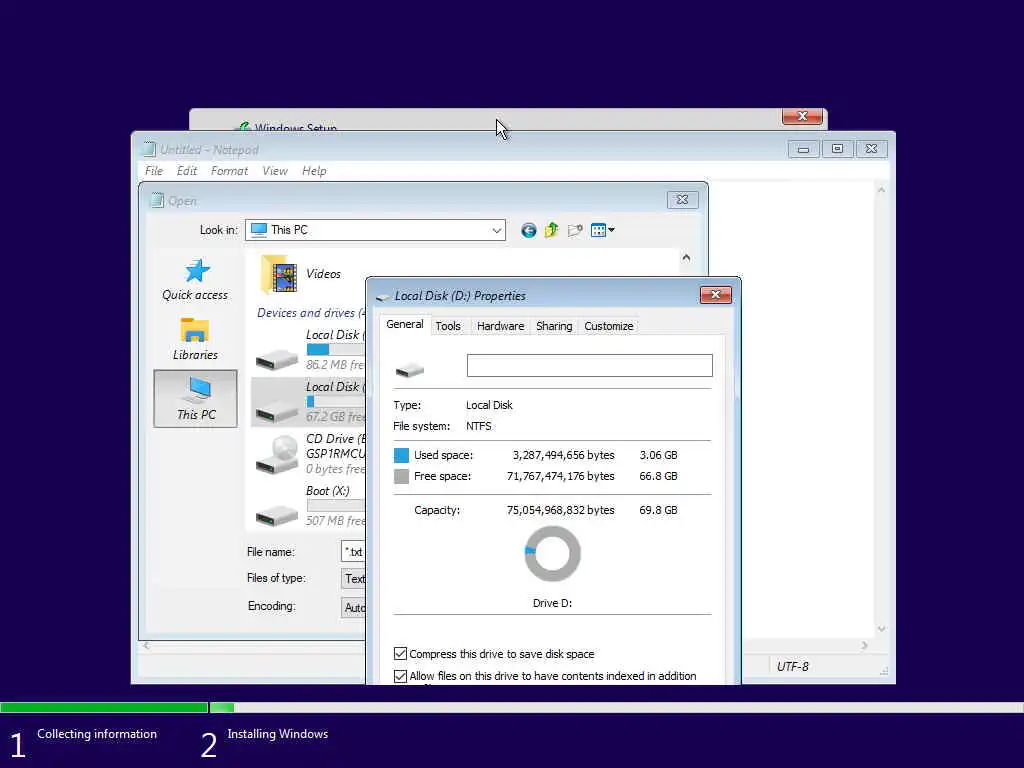Click the gray Free space color swatch

tap(402, 476)
